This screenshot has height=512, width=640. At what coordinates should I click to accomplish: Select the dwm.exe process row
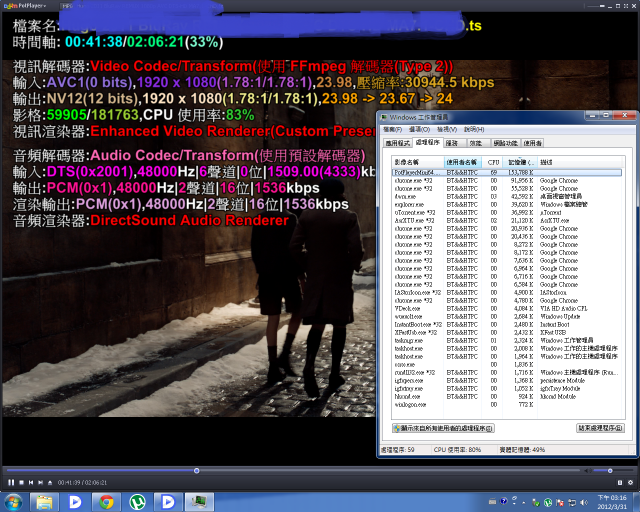click(507, 196)
